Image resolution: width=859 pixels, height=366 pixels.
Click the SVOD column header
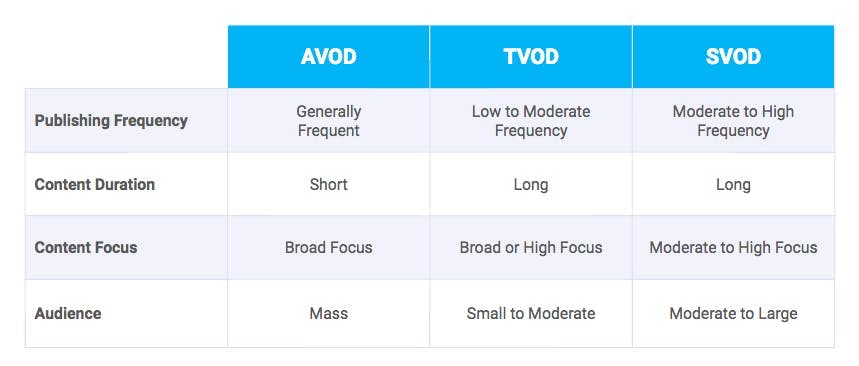(734, 56)
